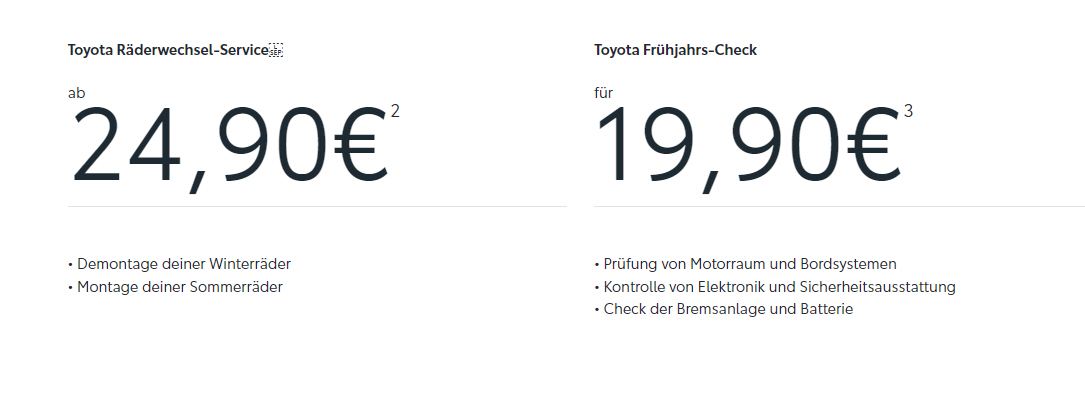Select the Toyota Räderwechsel-Service heading

click(168, 50)
